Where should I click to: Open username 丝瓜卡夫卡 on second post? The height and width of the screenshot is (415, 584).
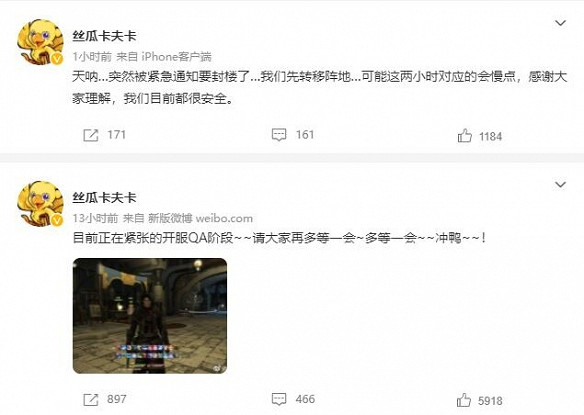105,198
